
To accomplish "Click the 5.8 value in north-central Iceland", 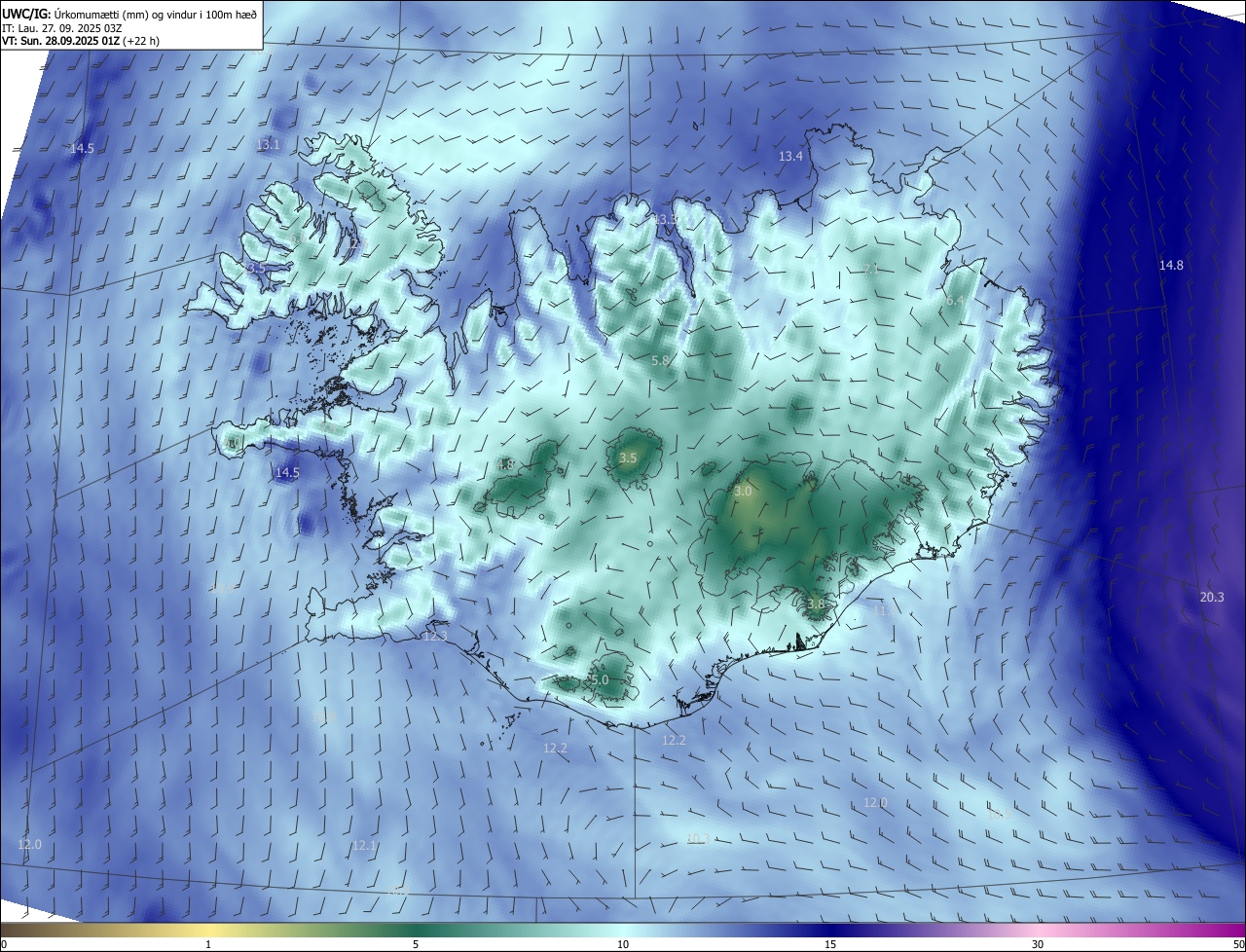I will [x=660, y=360].
